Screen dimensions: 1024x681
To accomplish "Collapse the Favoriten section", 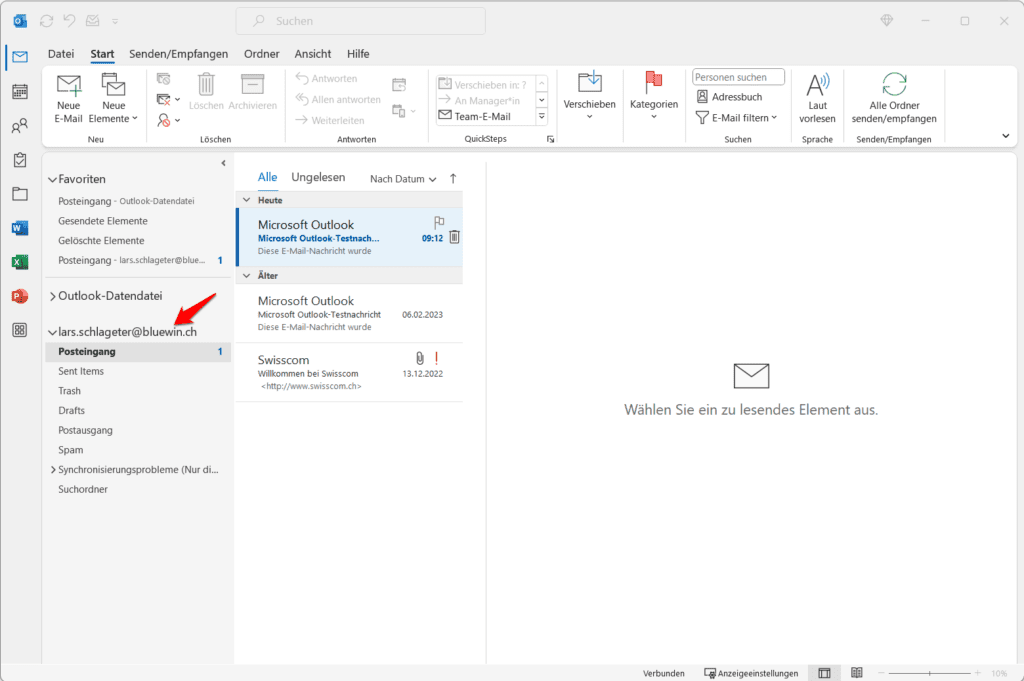I will tap(52, 180).
